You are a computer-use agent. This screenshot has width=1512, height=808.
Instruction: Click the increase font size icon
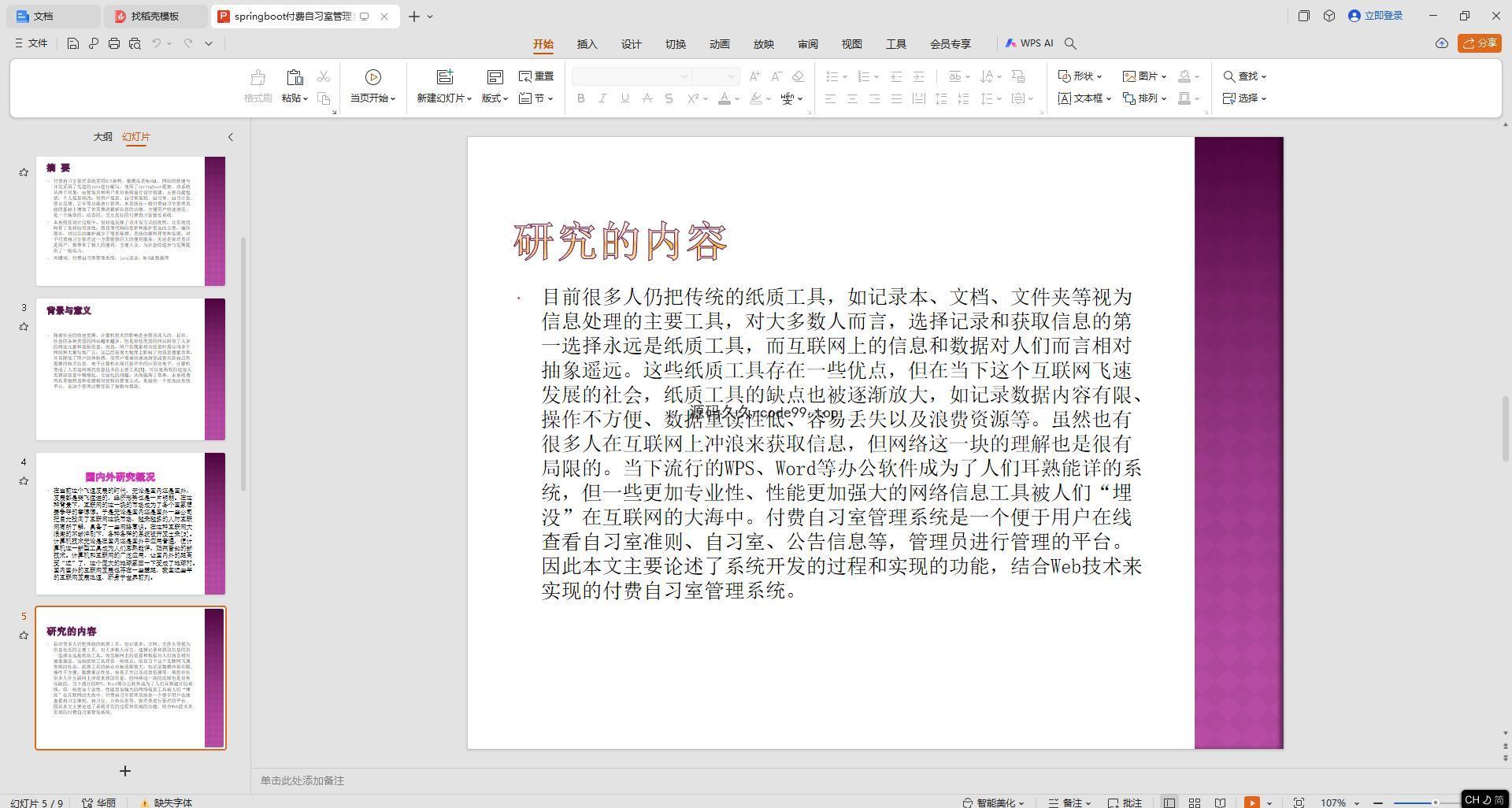pos(755,76)
